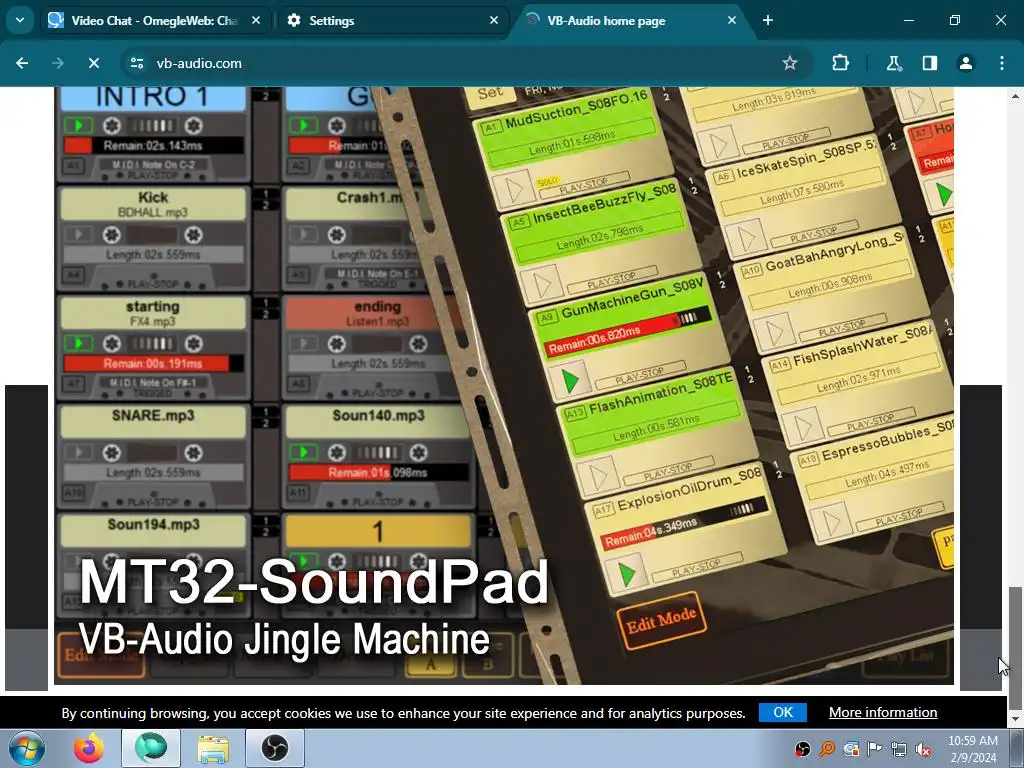Open the profile avatar menu

[x=966, y=63]
